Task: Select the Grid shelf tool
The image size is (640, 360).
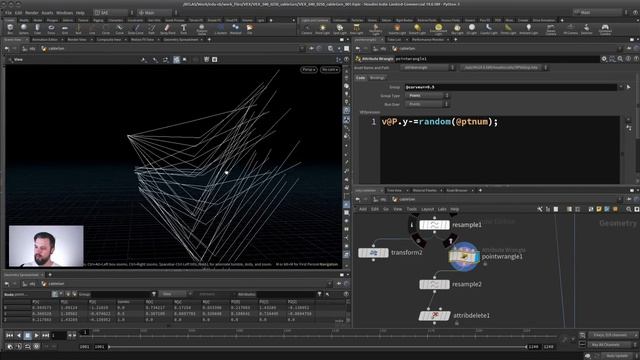Action: point(64,29)
